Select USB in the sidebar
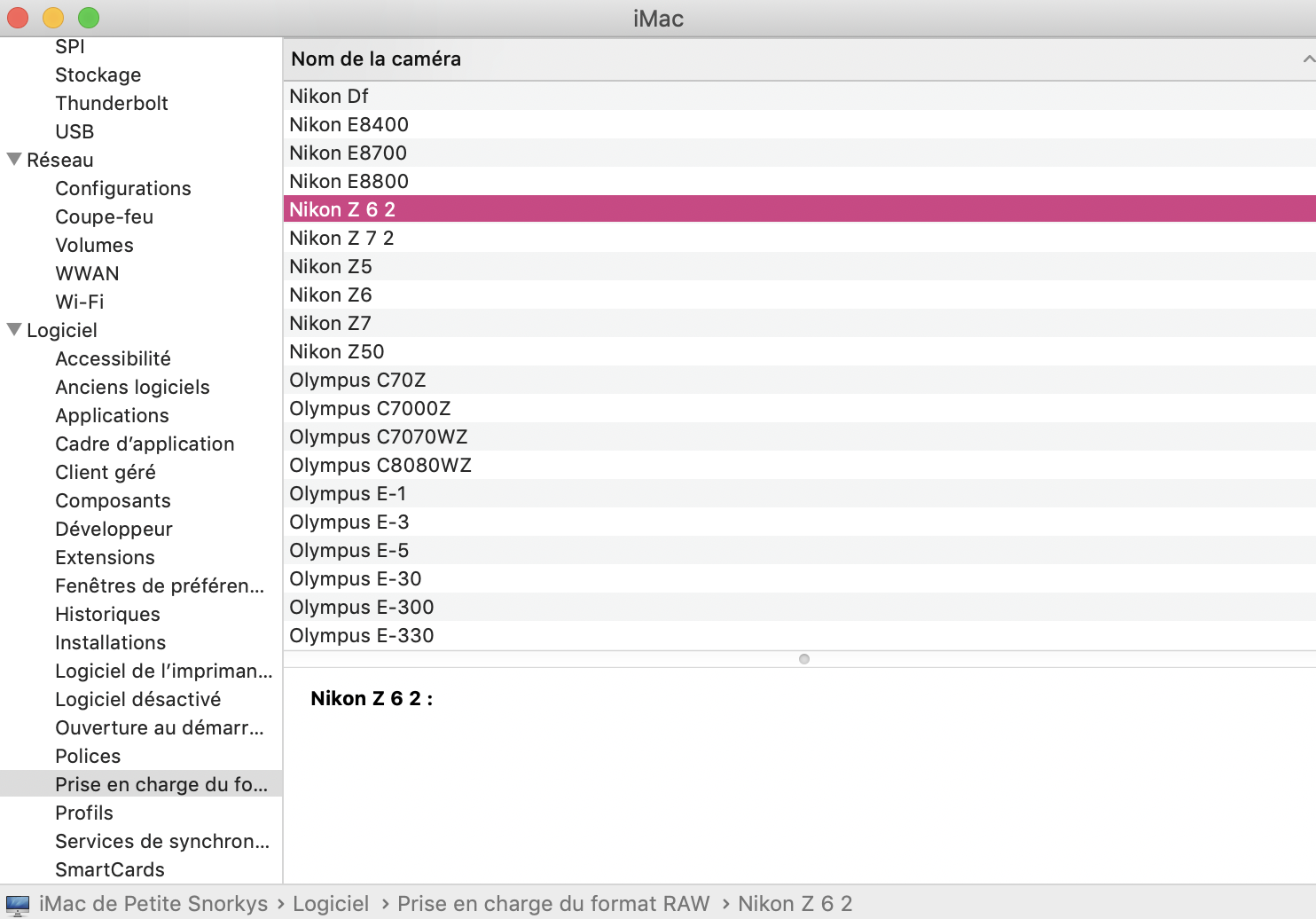 pyautogui.click(x=74, y=131)
